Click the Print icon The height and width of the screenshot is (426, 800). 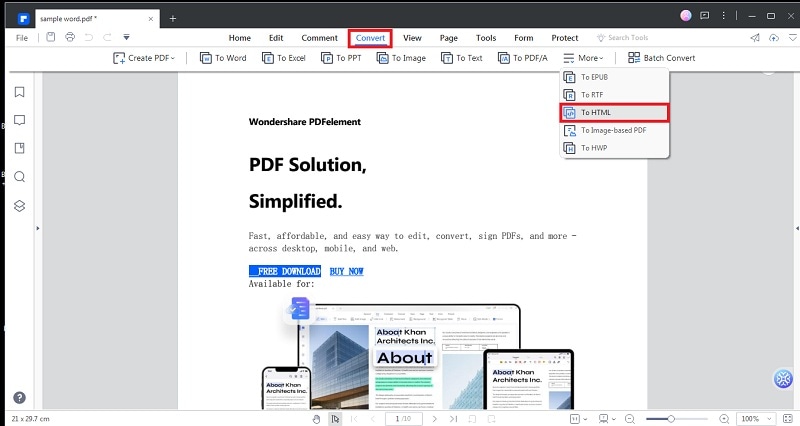[x=70, y=37]
